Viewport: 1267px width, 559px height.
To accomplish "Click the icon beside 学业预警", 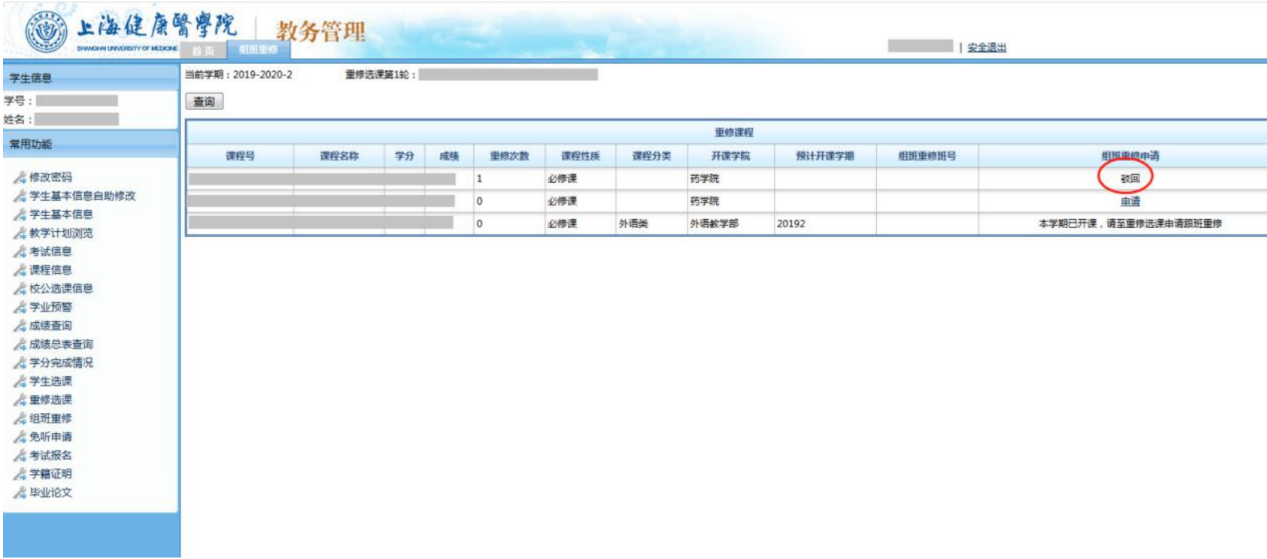I will tap(18, 307).
